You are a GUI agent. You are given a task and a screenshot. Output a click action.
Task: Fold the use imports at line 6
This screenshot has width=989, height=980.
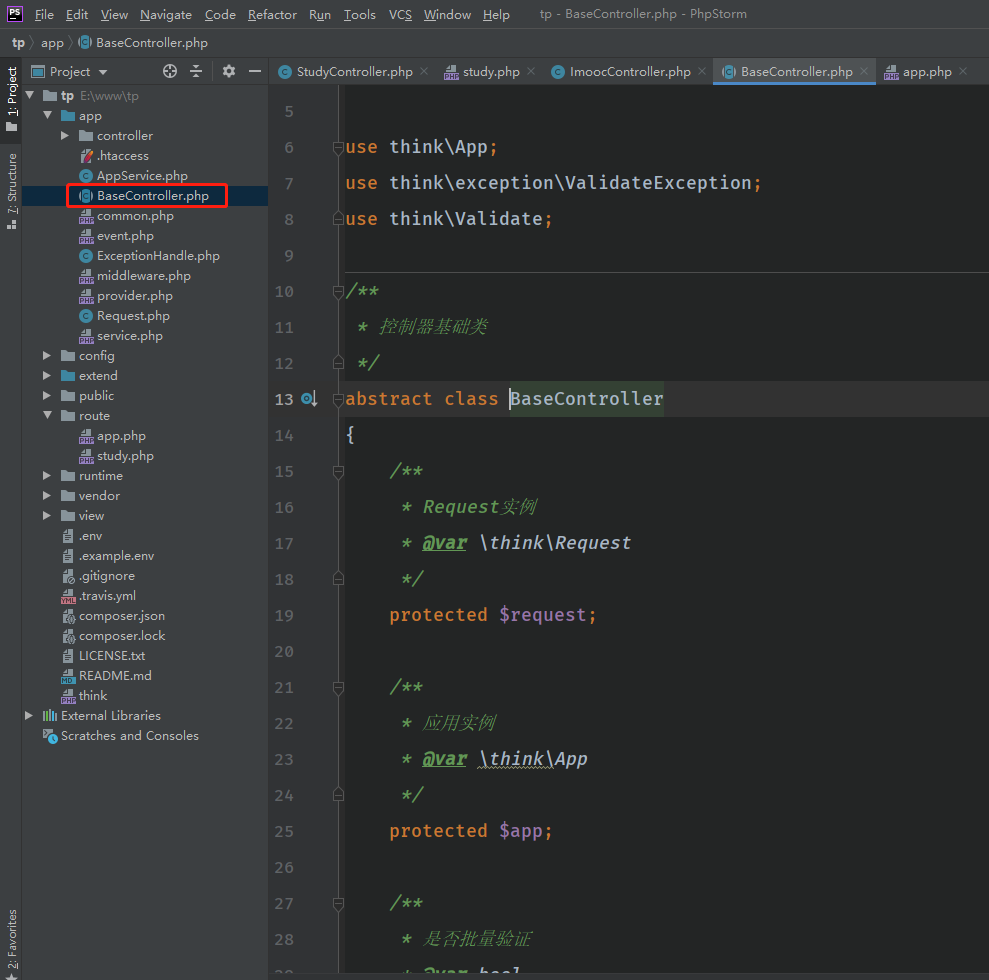tap(338, 148)
